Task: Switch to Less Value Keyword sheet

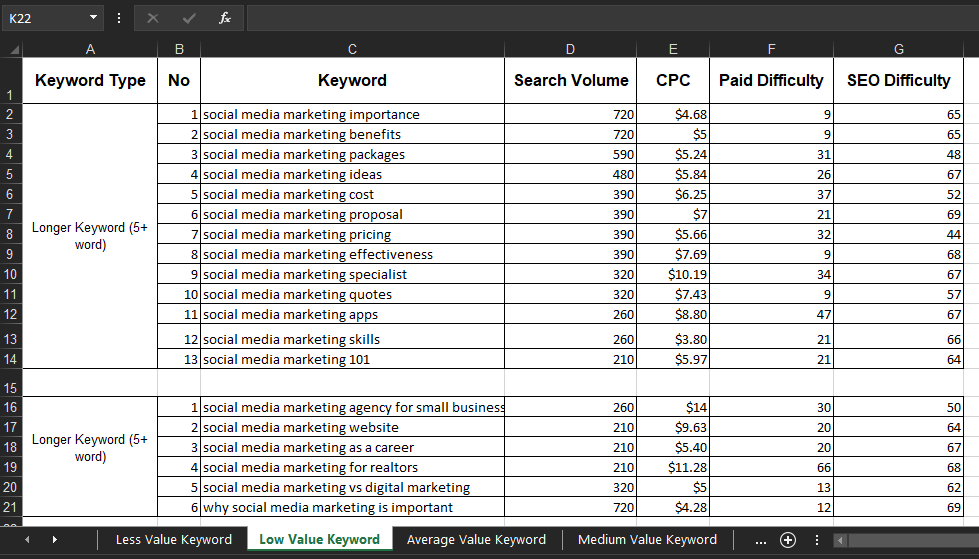Action: 173,540
